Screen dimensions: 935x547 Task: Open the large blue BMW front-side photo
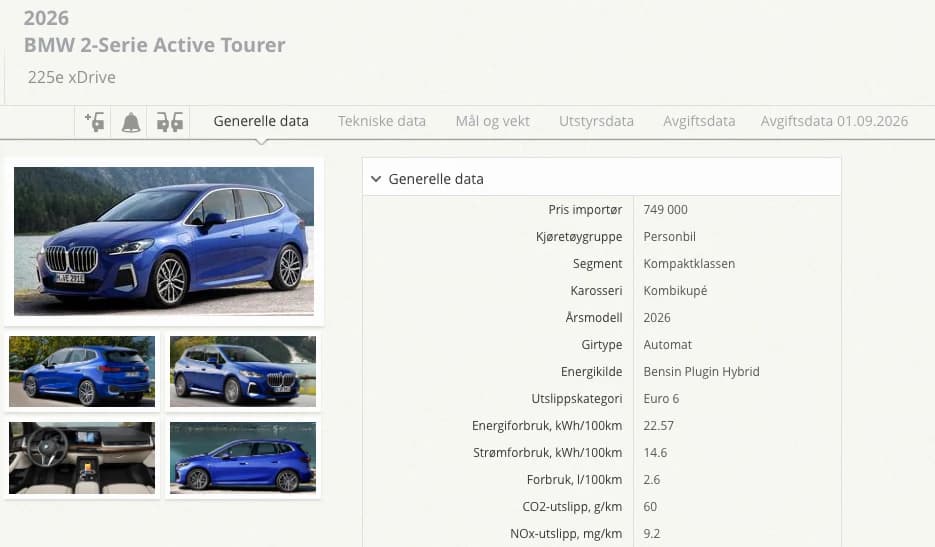click(164, 241)
